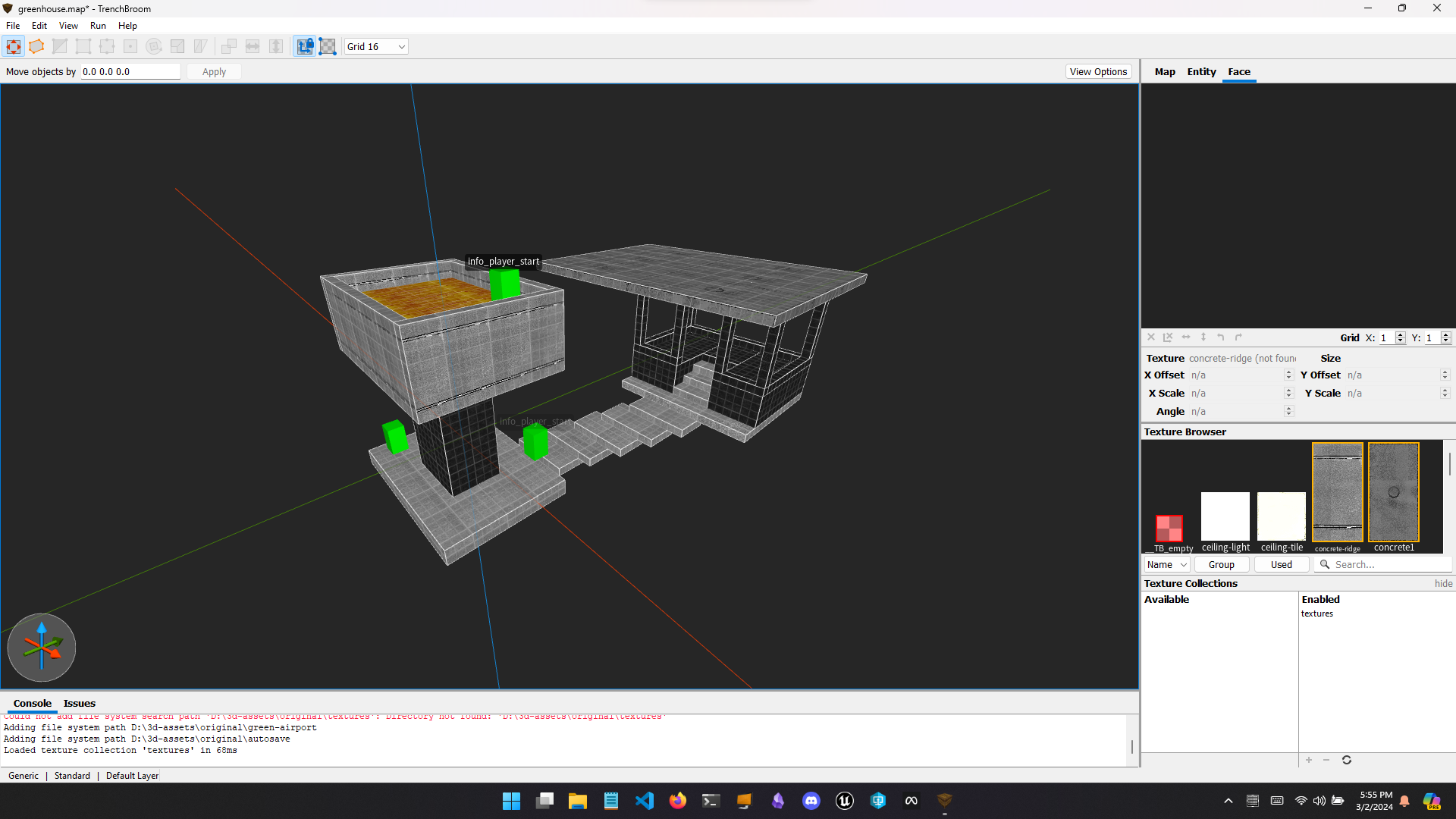Viewport: 1456px width, 819px height.
Task: Select the translate/move objects tool
Action: (x=14, y=46)
